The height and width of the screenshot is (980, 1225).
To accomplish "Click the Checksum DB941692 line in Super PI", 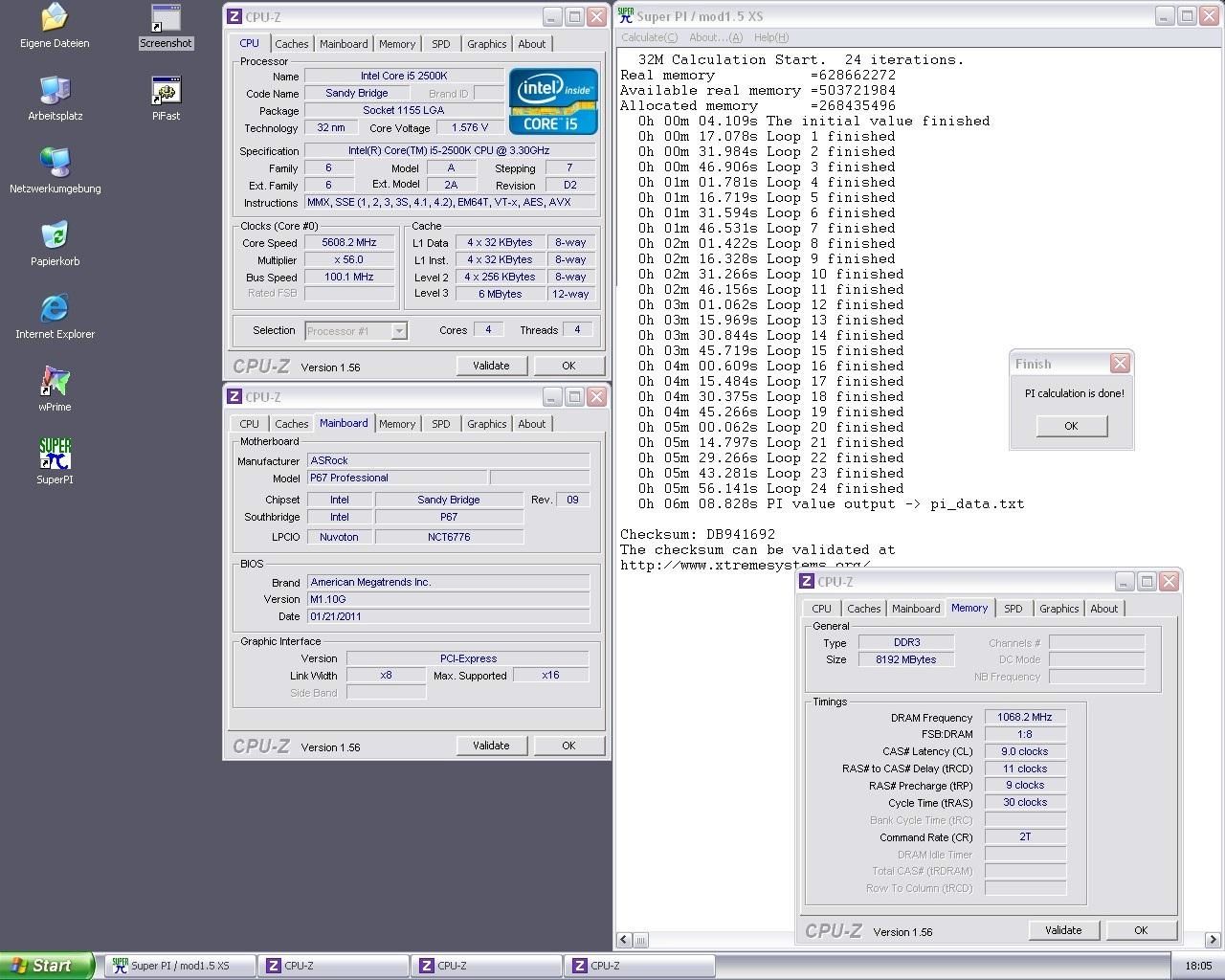I will point(698,534).
